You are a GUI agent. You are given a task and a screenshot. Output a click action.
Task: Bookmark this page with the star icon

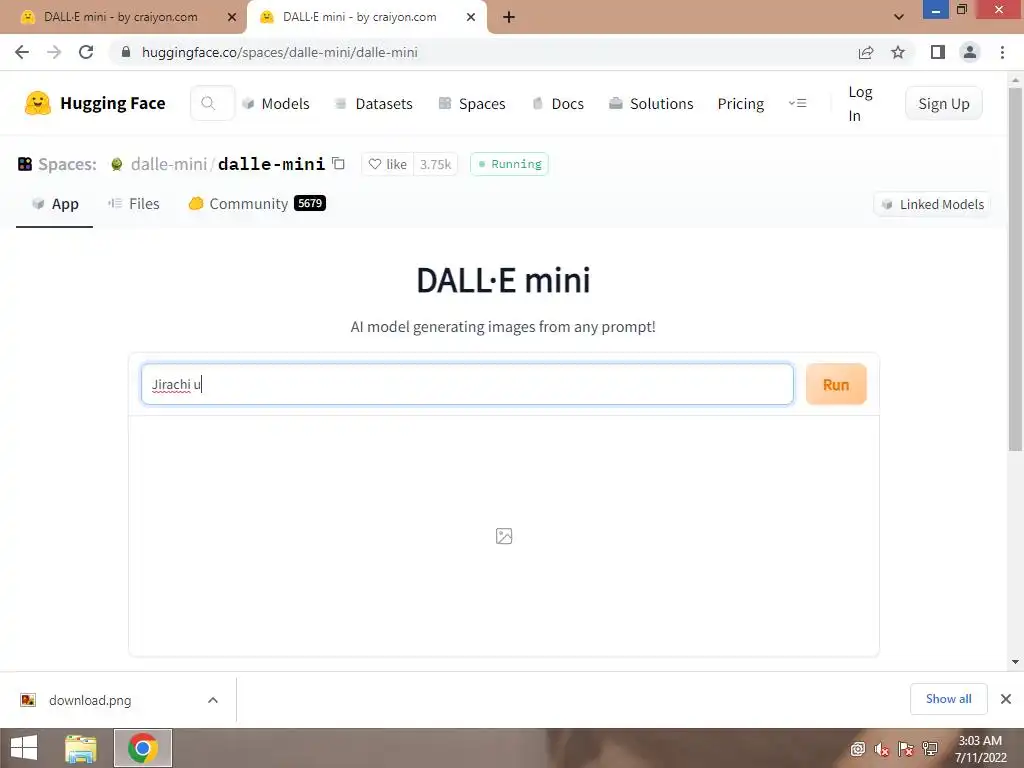click(x=898, y=52)
